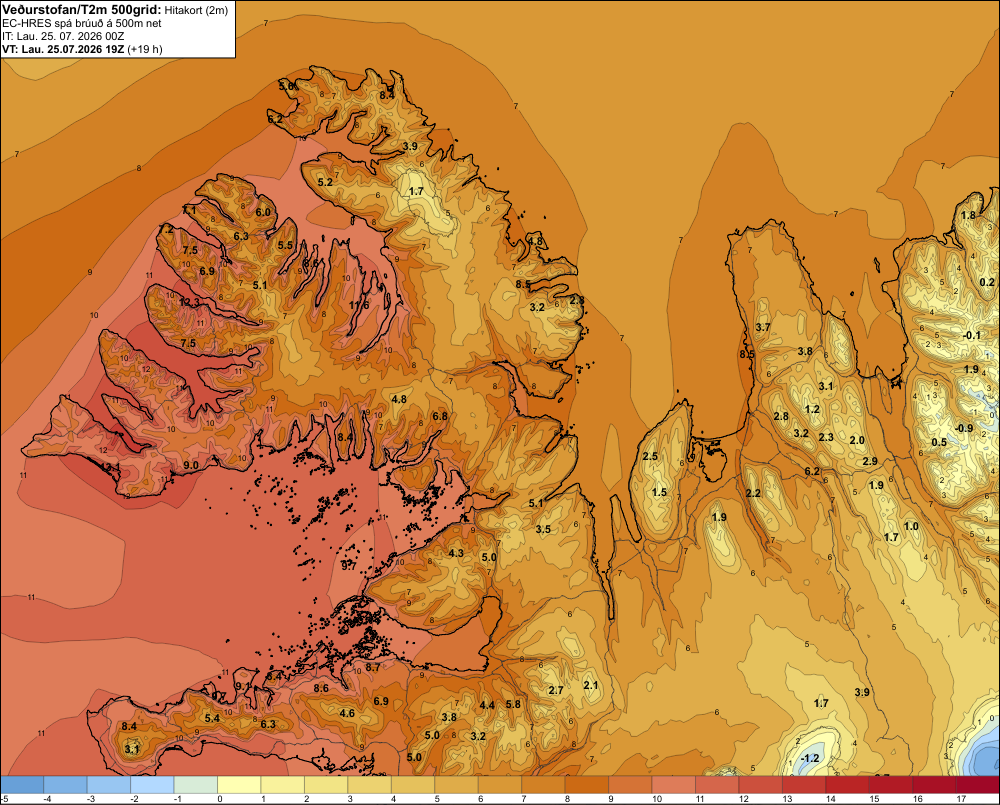Viewport: 1000px width, 805px height.
Task: Click the 9.0 temperature value
Action: point(191,466)
